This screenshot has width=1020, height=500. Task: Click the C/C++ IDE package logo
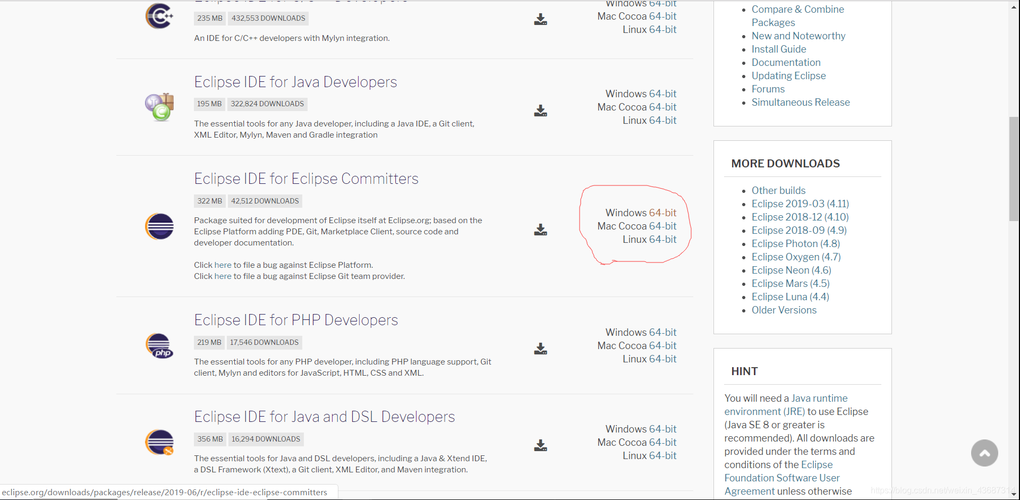point(159,16)
